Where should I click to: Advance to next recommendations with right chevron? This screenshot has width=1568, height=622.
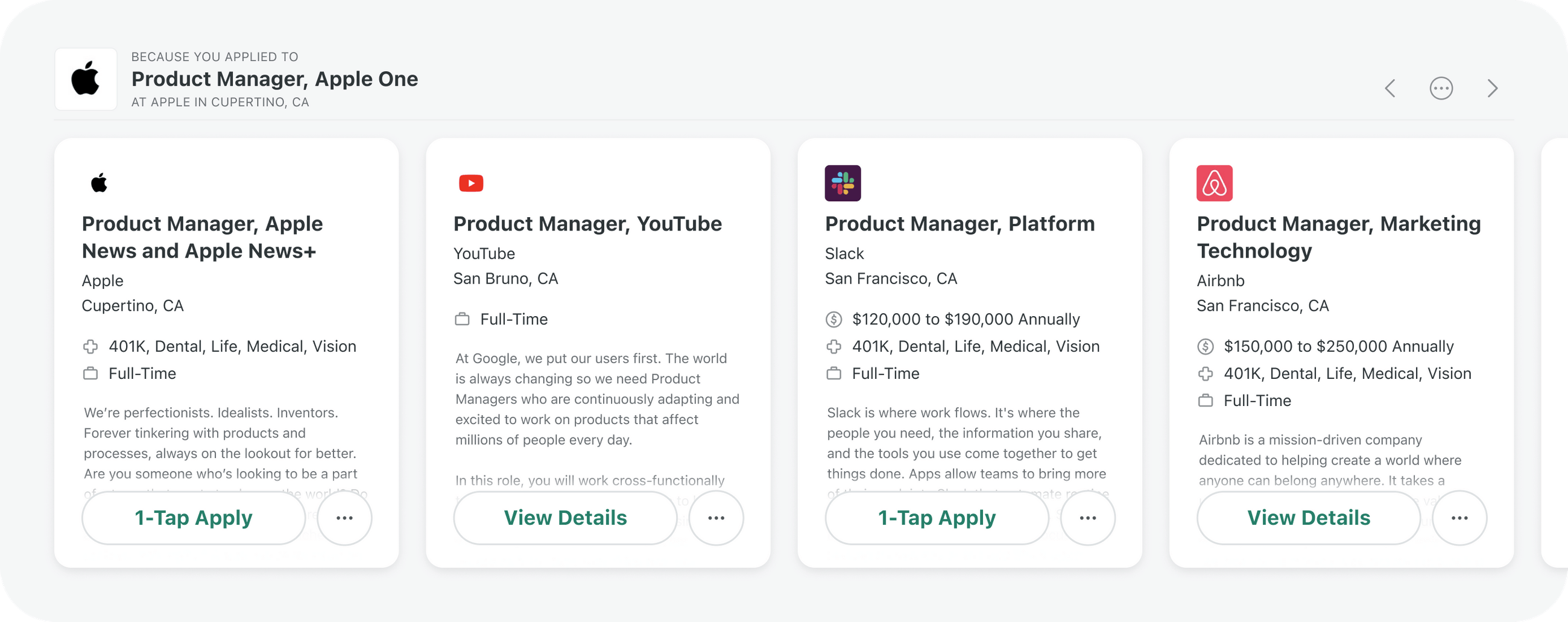coord(1493,88)
